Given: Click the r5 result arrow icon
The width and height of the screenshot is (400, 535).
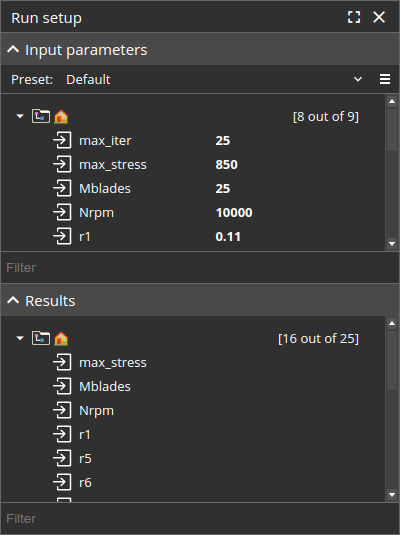Looking at the screenshot, I should coord(62,459).
